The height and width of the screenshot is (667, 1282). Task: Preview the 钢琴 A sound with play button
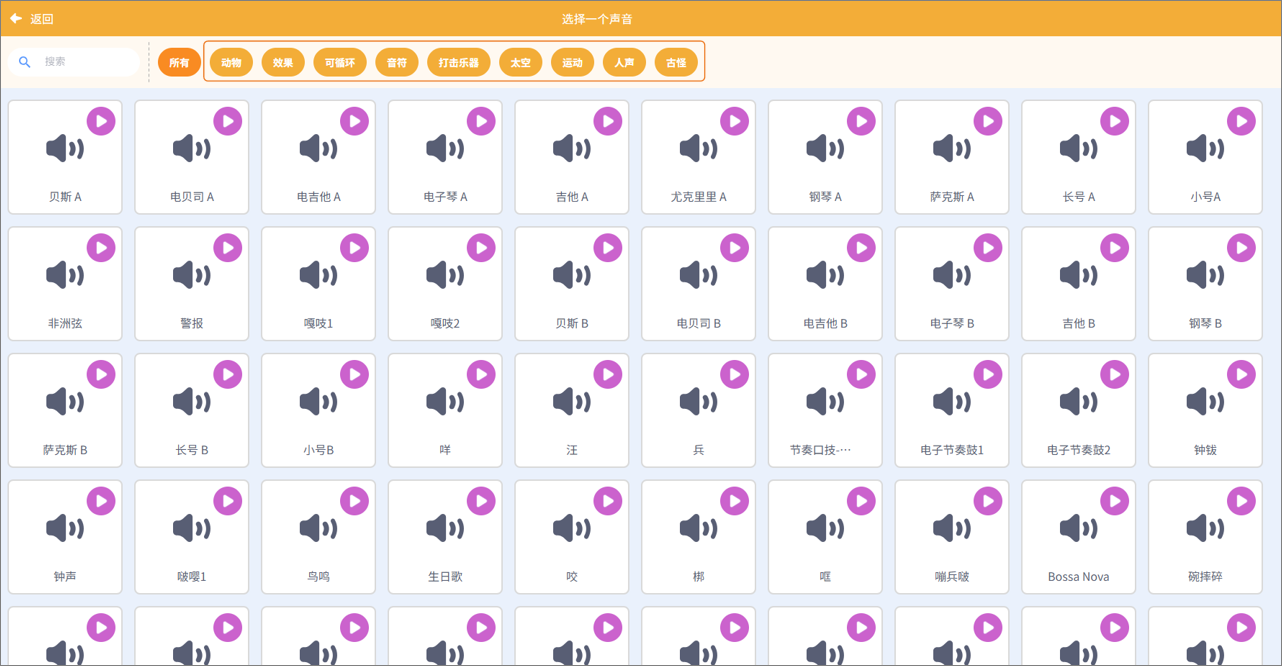point(861,121)
